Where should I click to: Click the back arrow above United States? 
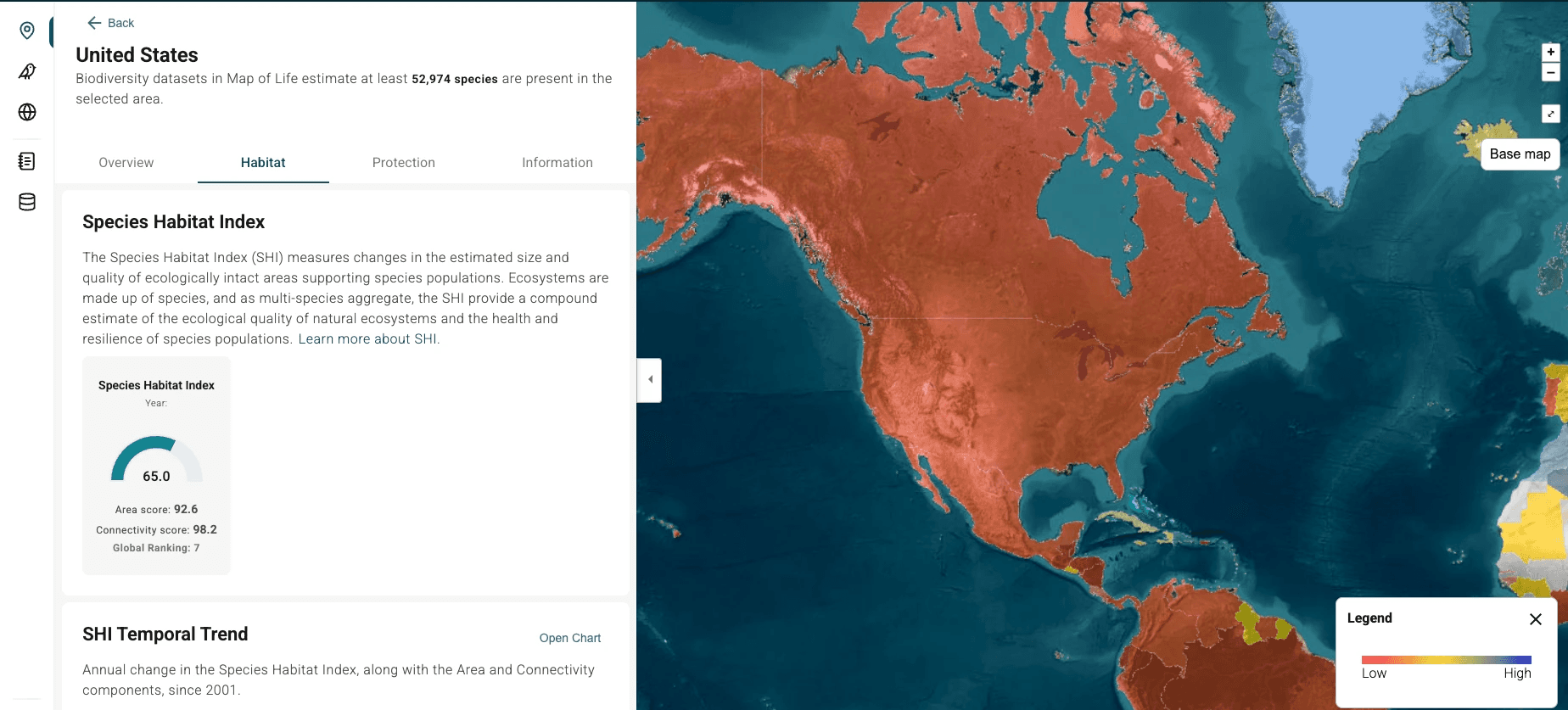pos(94,23)
